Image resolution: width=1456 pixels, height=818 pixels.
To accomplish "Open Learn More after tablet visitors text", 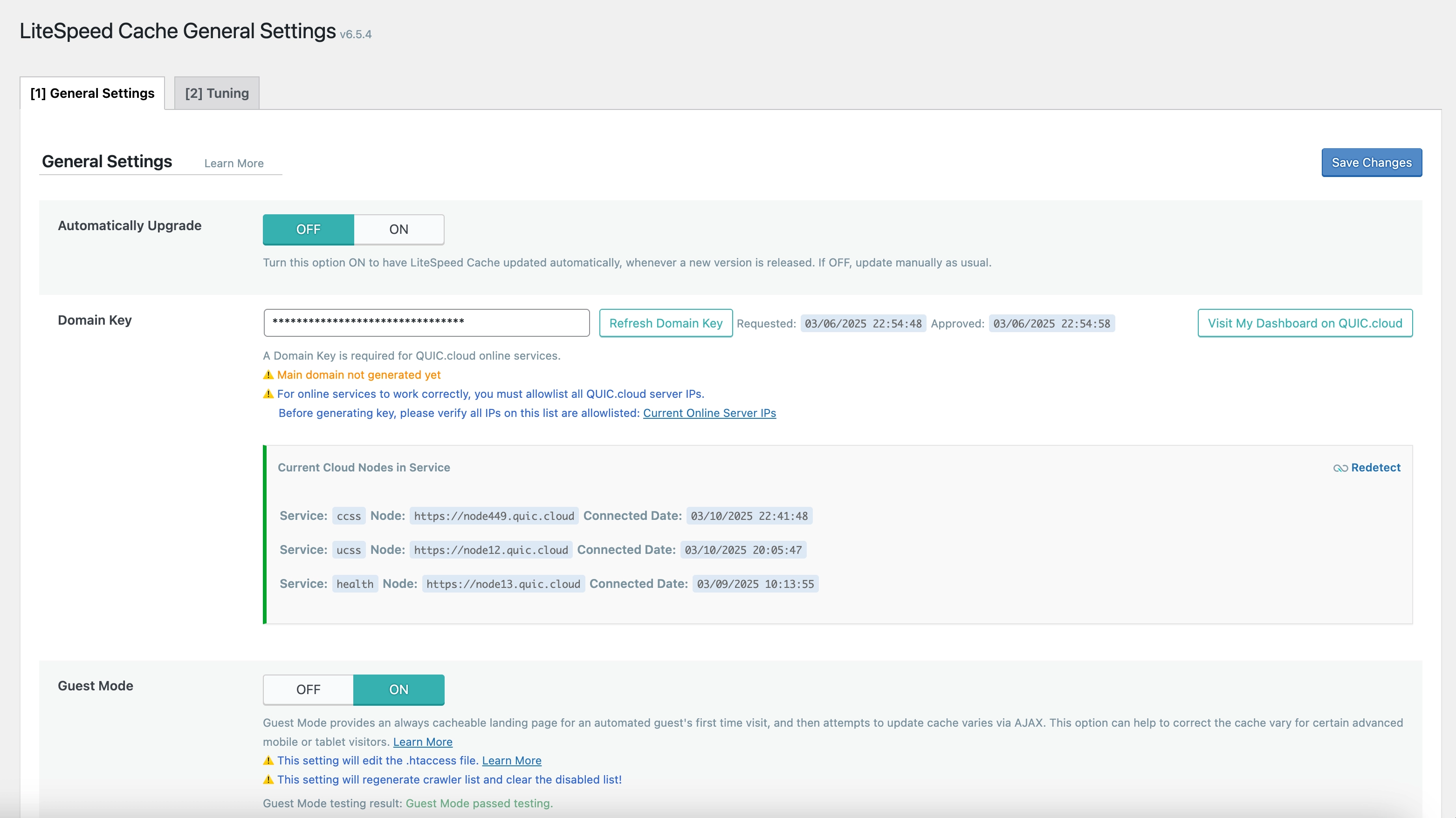I will click(x=423, y=742).
